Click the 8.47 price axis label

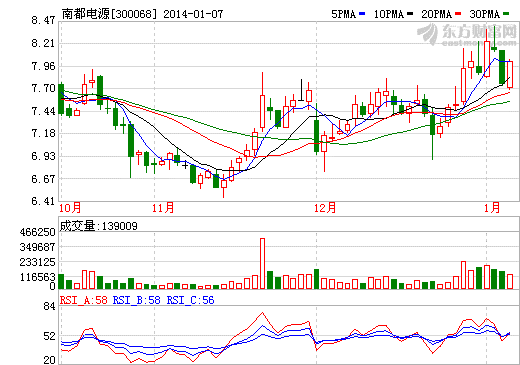tap(43, 21)
